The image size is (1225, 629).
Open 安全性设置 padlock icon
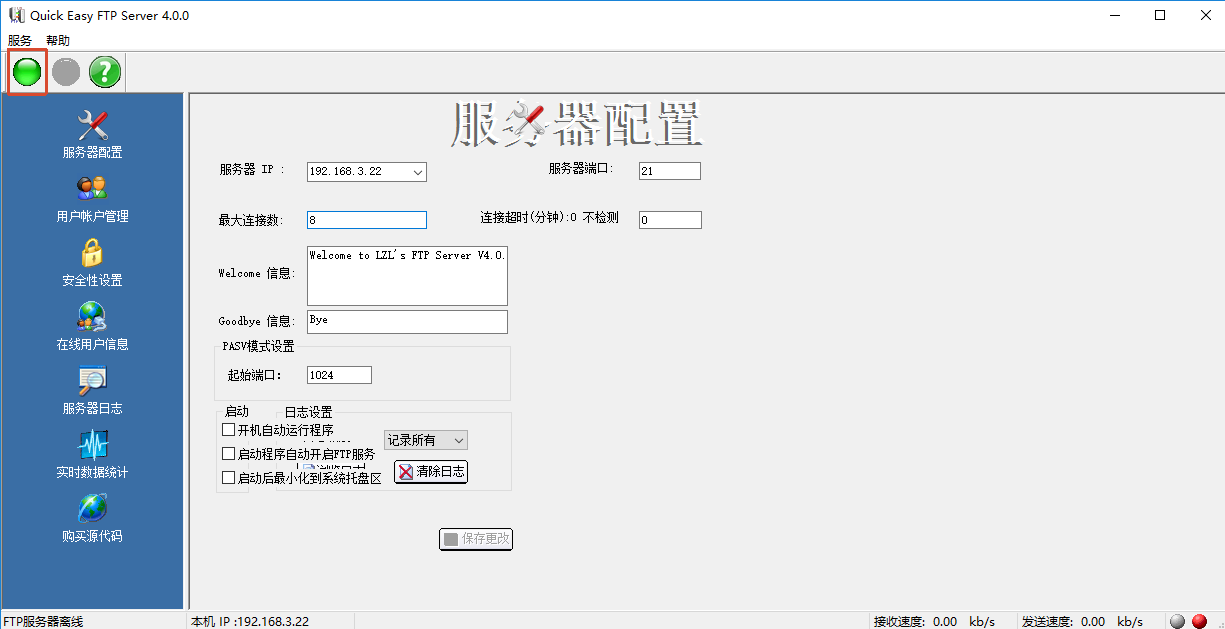[x=93, y=253]
